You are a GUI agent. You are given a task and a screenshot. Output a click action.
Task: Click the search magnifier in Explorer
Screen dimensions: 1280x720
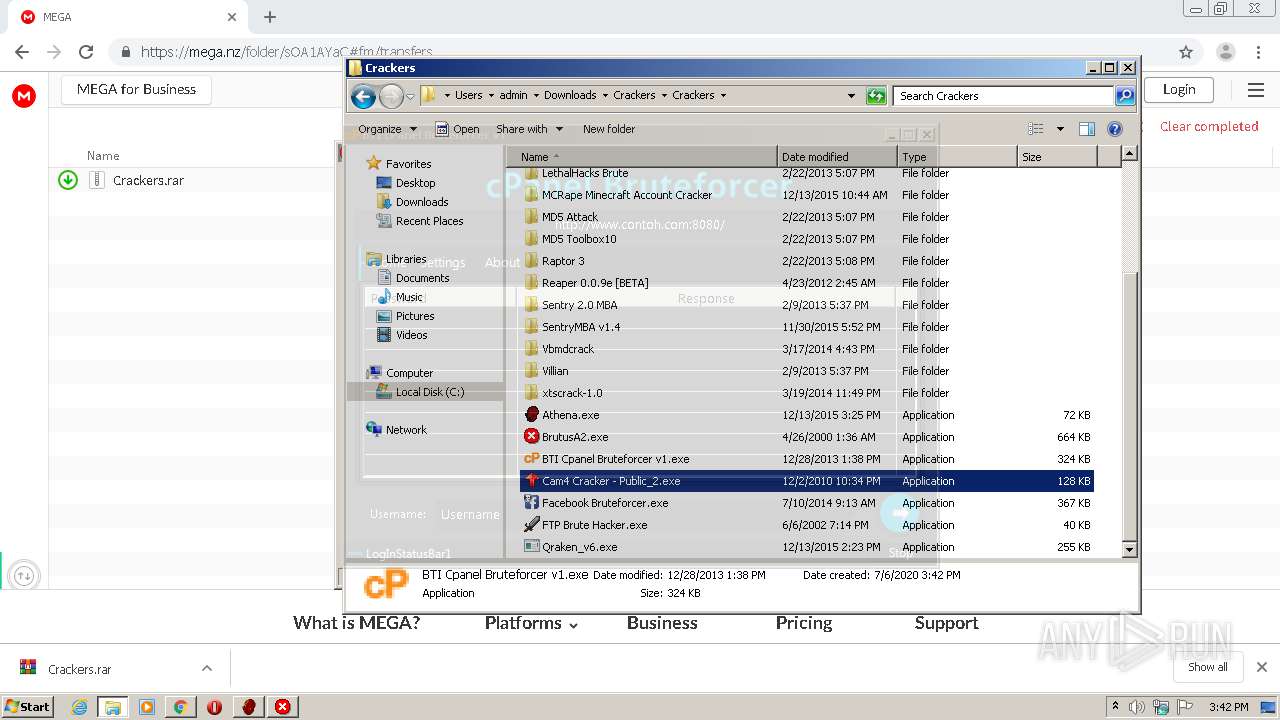pos(1125,96)
